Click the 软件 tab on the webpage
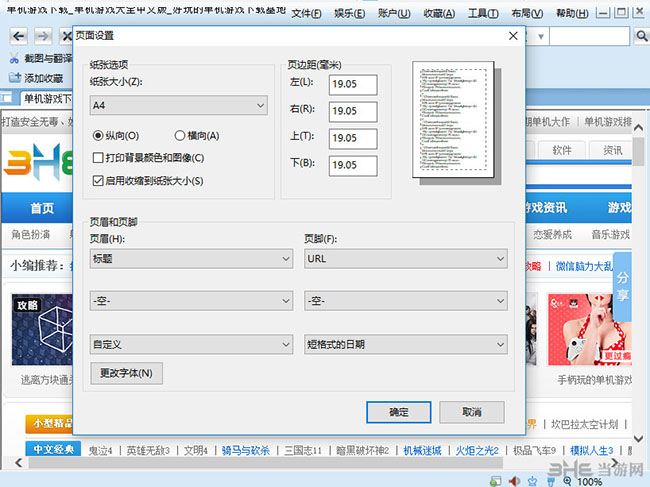The image size is (650, 487). tap(562, 150)
